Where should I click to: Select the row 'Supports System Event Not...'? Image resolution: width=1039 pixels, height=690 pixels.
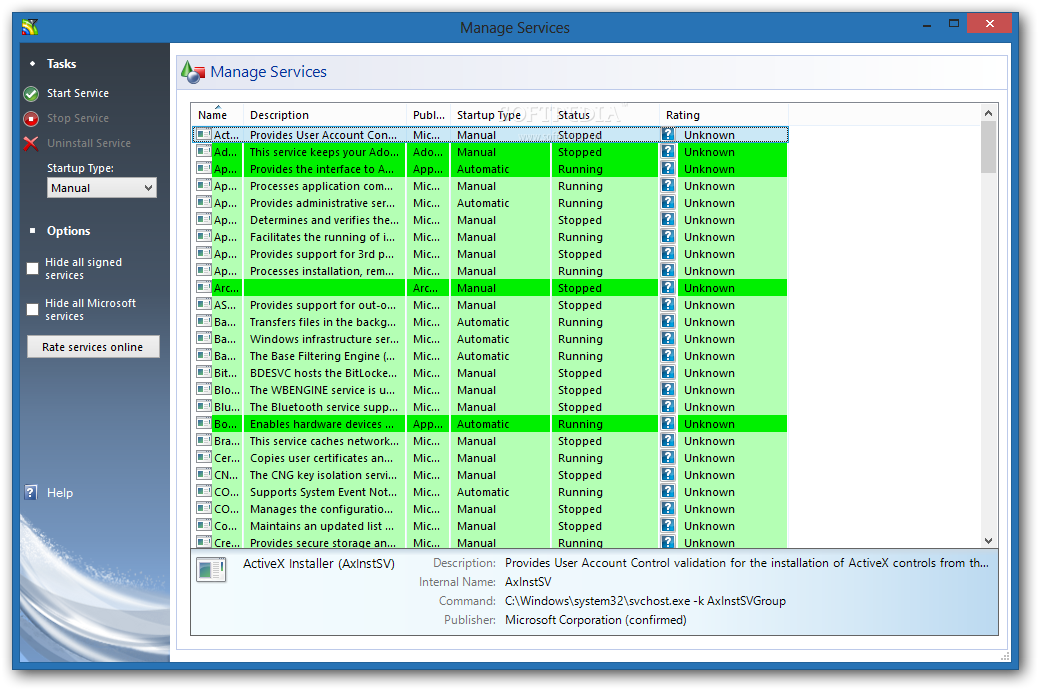tap(490, 492)
